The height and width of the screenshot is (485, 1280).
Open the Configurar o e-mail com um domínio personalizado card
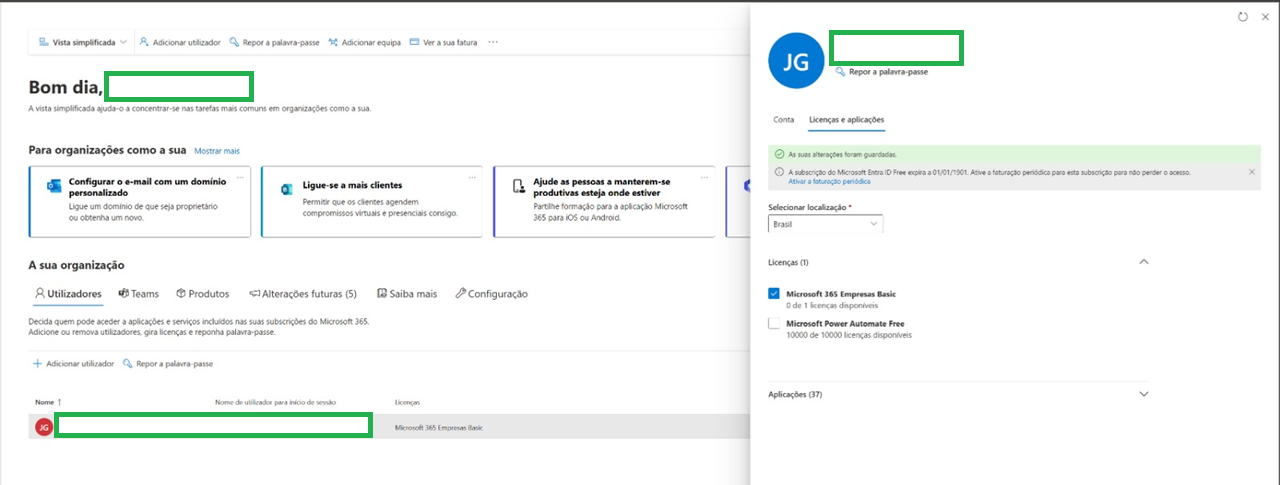[140, 202]
